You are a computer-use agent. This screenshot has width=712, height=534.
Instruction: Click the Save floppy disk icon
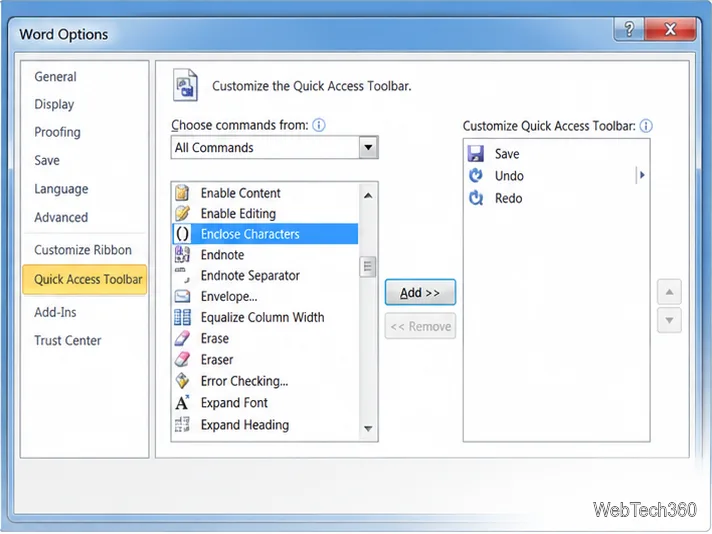(x=475, y=153)
